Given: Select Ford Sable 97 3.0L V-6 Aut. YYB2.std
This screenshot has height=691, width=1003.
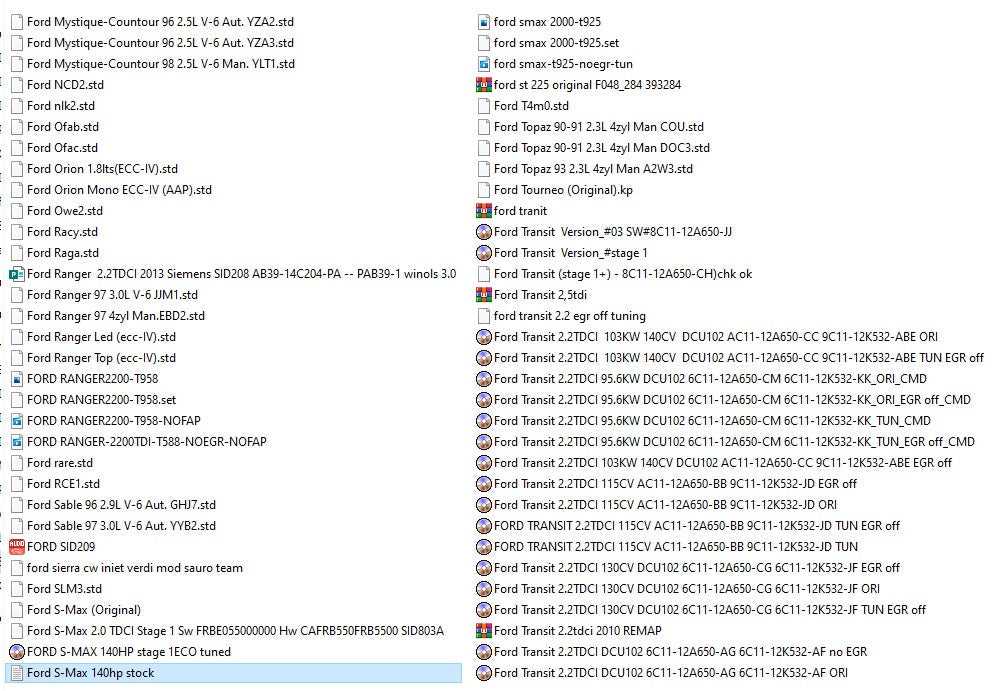Looking at the screenshot, I should pos(121,526).
